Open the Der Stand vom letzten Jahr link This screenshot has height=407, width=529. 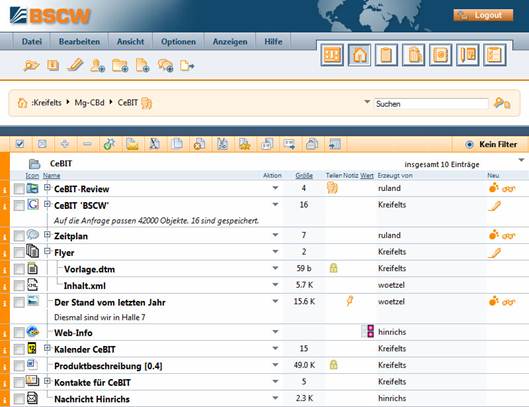pyautogui.click(x=110, y=302)
